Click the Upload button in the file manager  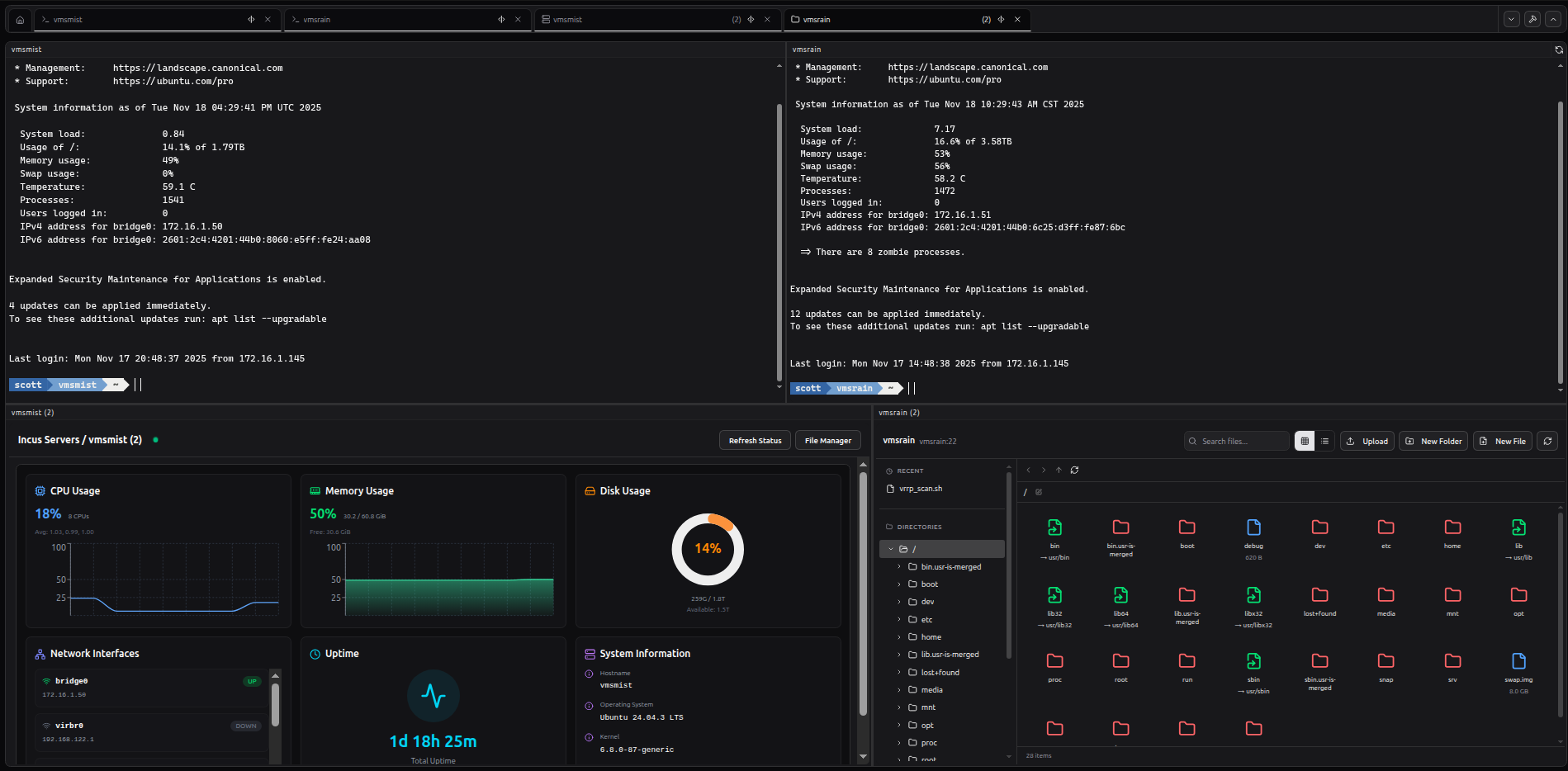tap(1367, 441)
